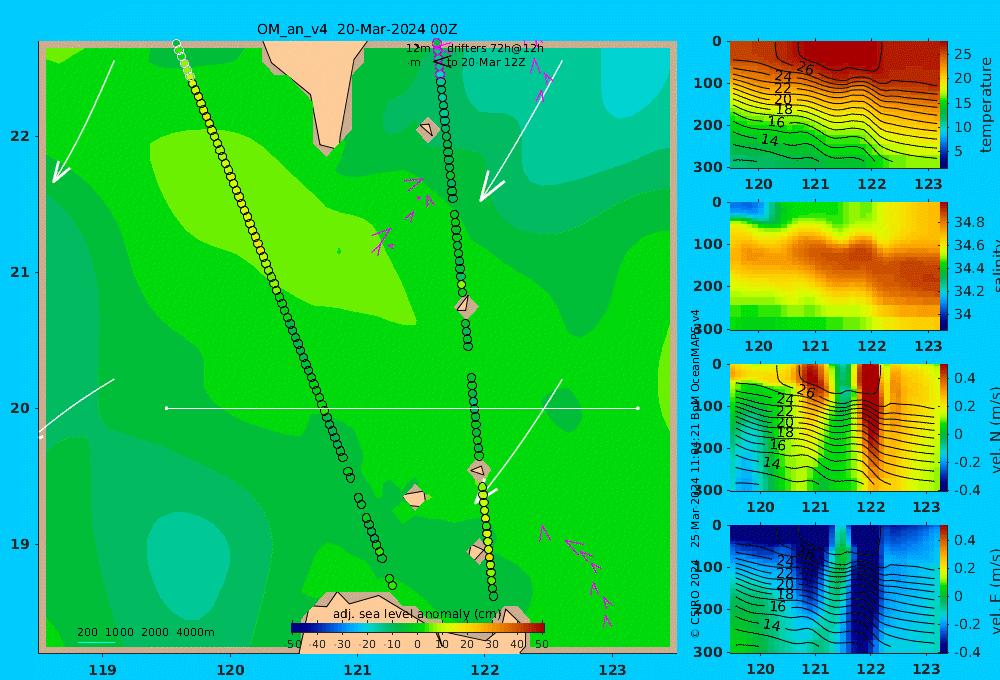Click the 50 tick on sea level colorbar

[x=541, y=644]
